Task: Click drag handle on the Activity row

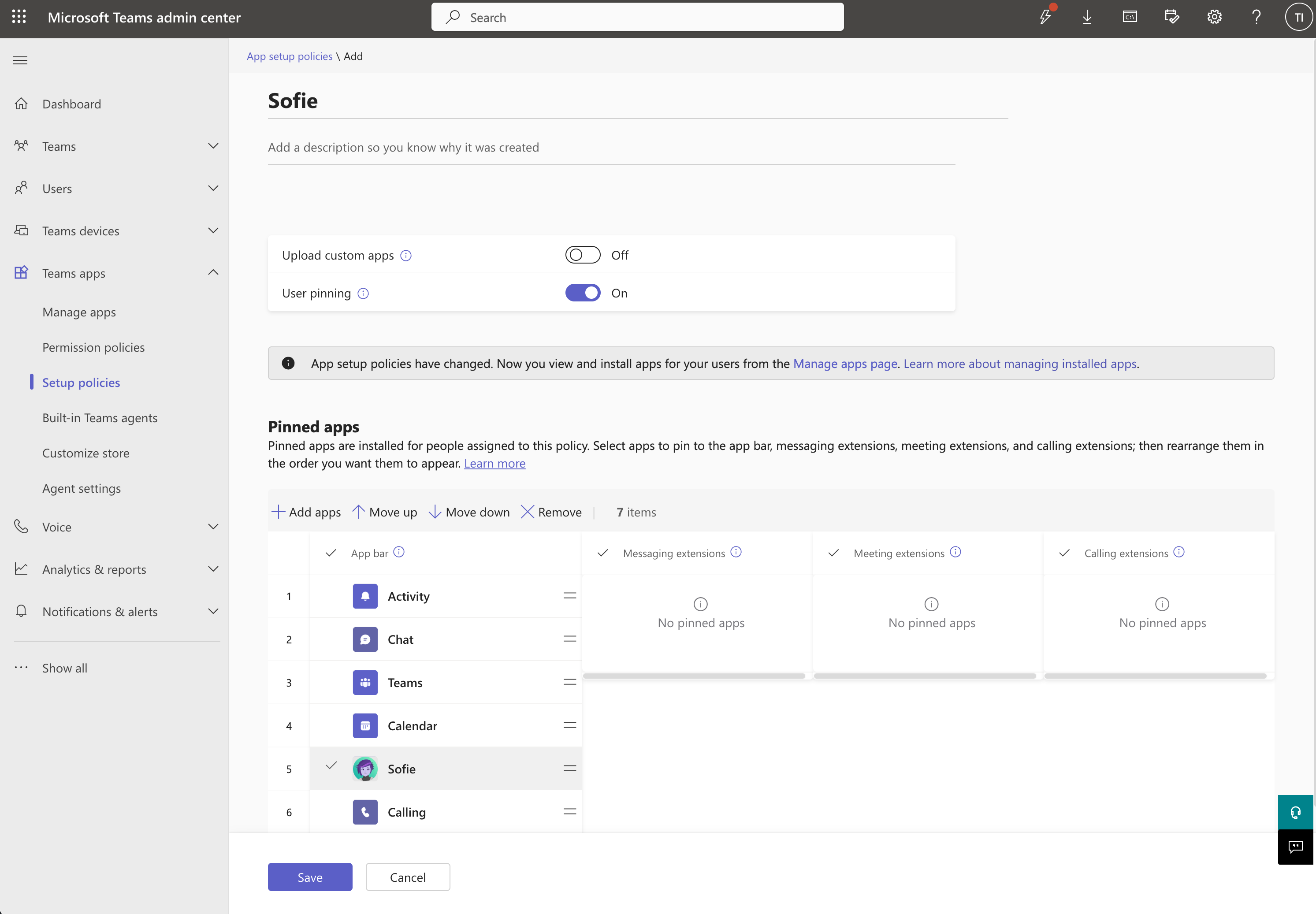Action: tap(569, 596)
